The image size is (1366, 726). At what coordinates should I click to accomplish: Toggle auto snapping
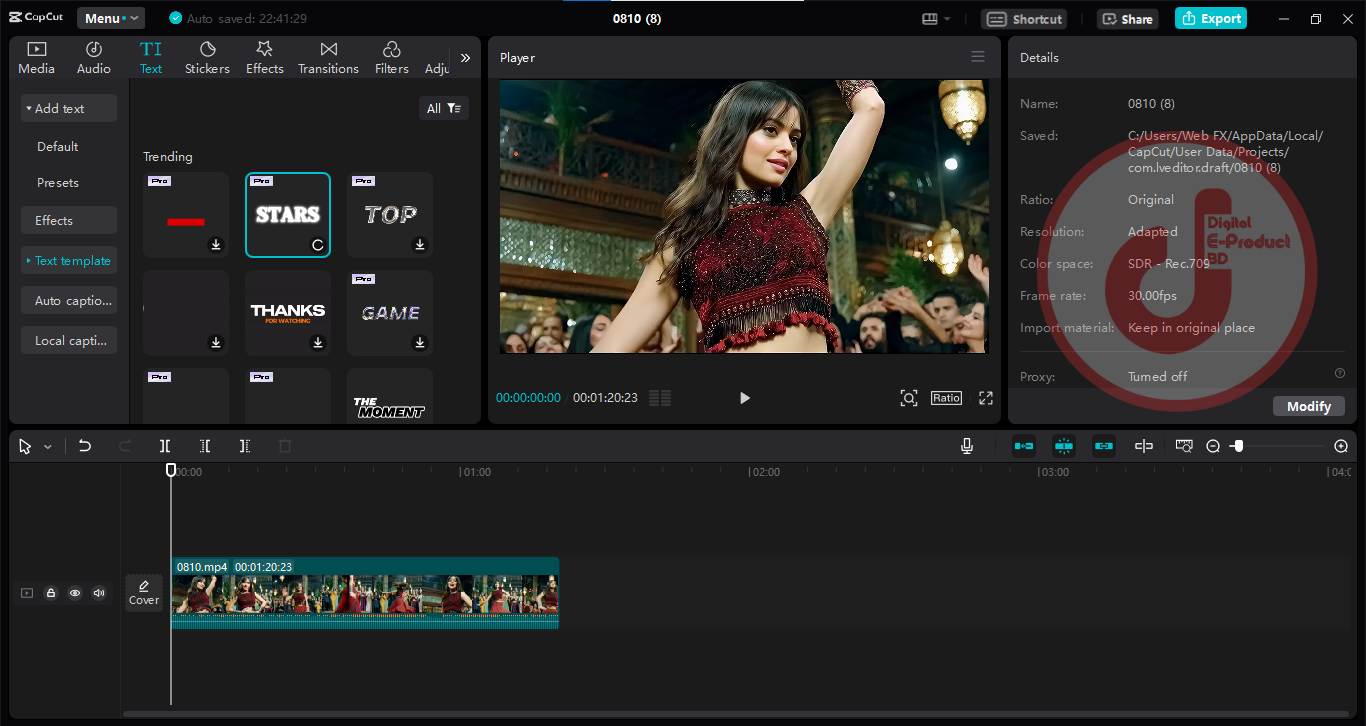(x=1064, y=446)
